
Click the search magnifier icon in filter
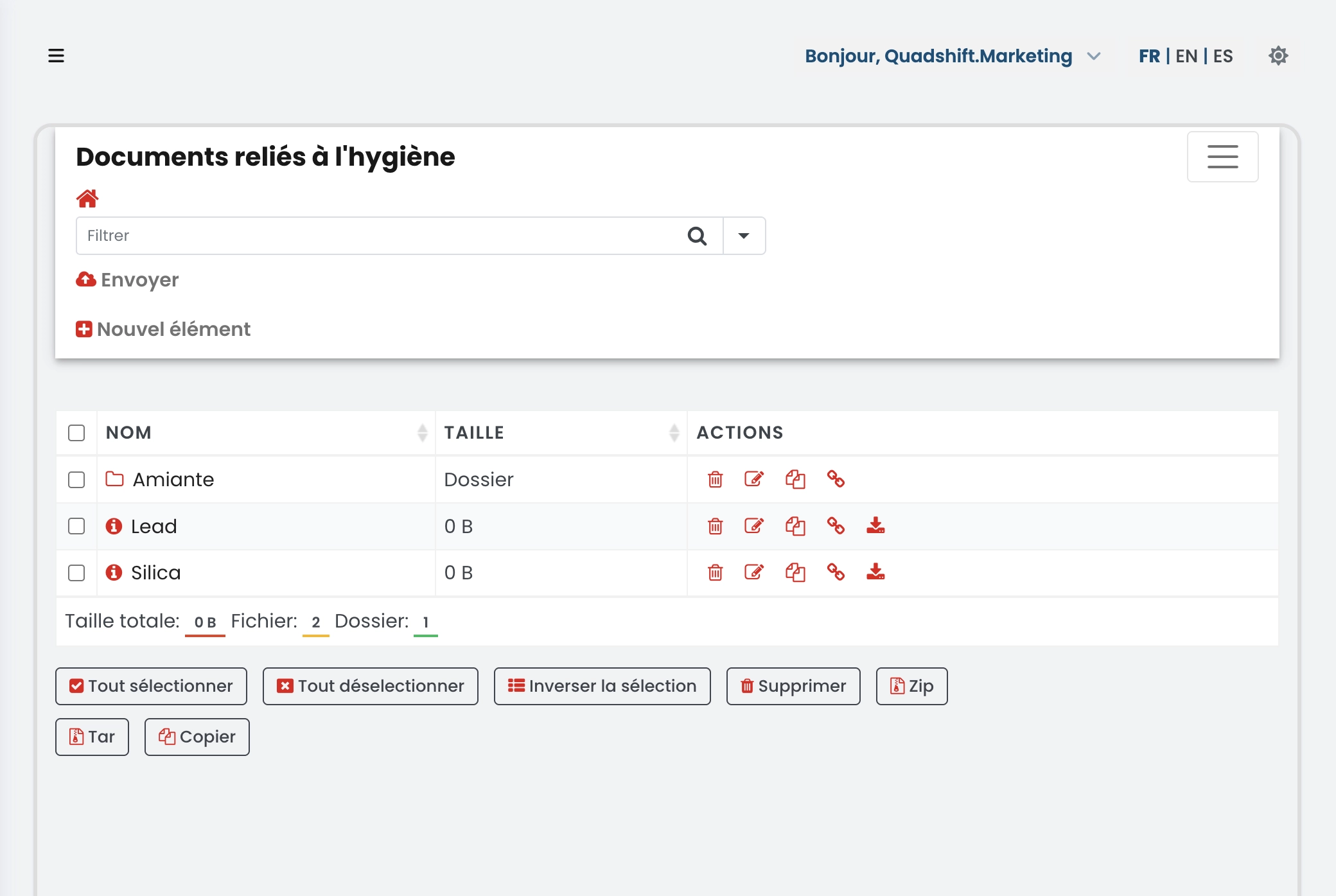[x=697, y=236]
